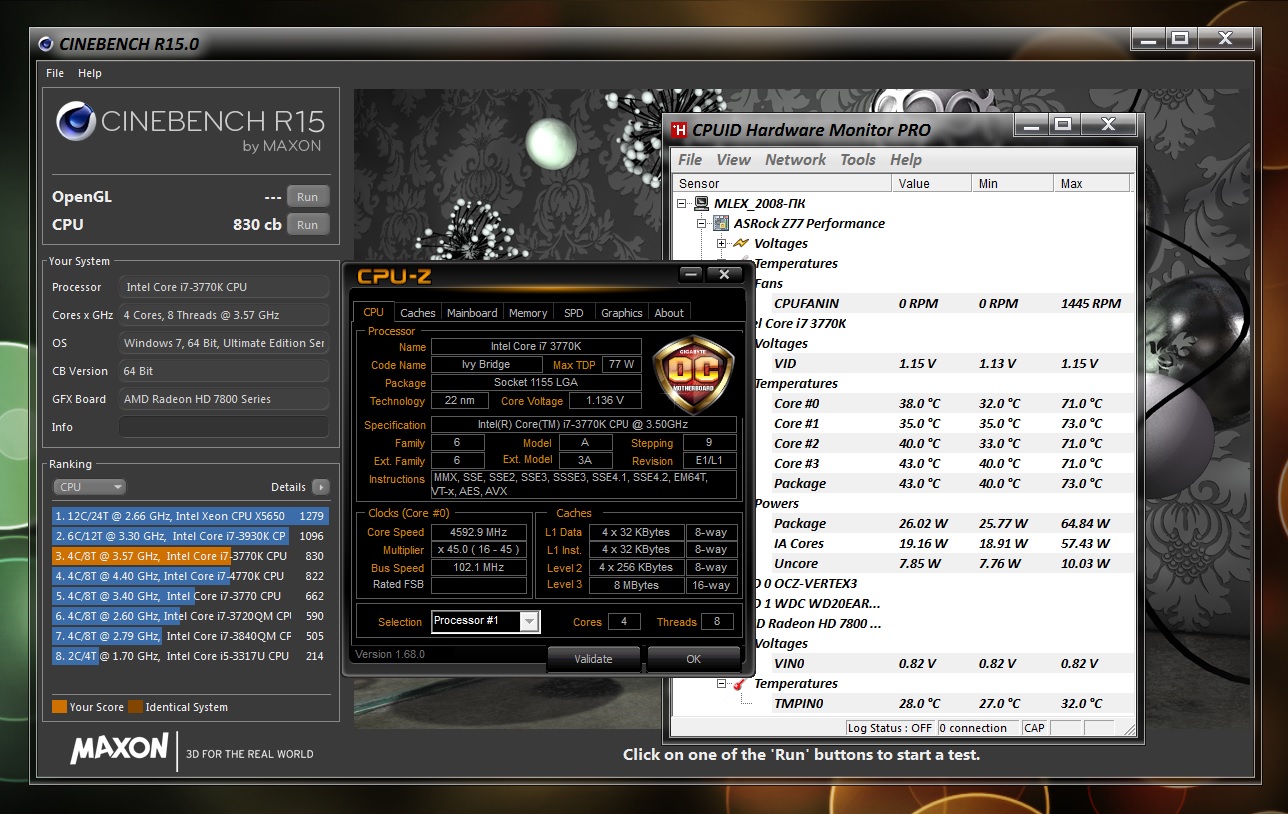Click the OK button in CPU-Z

click(694, 659)
